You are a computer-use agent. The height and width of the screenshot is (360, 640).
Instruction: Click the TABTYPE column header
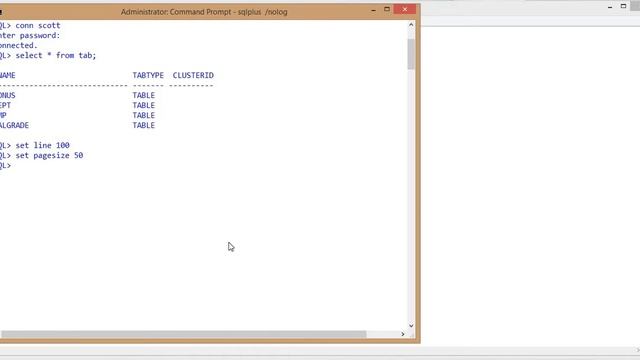[148, 75]
